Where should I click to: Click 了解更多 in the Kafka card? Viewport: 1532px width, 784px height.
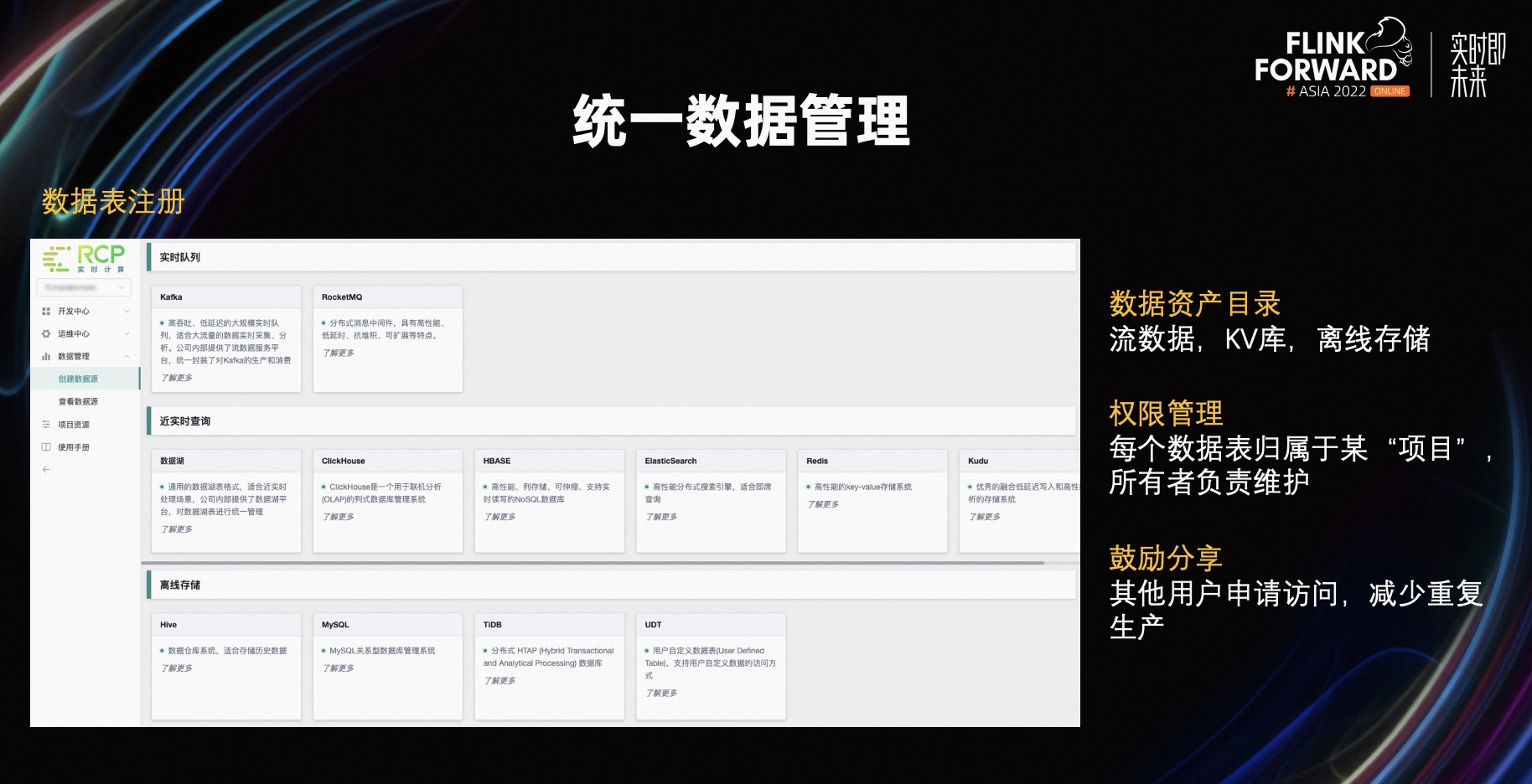click(x=177, y=379)
